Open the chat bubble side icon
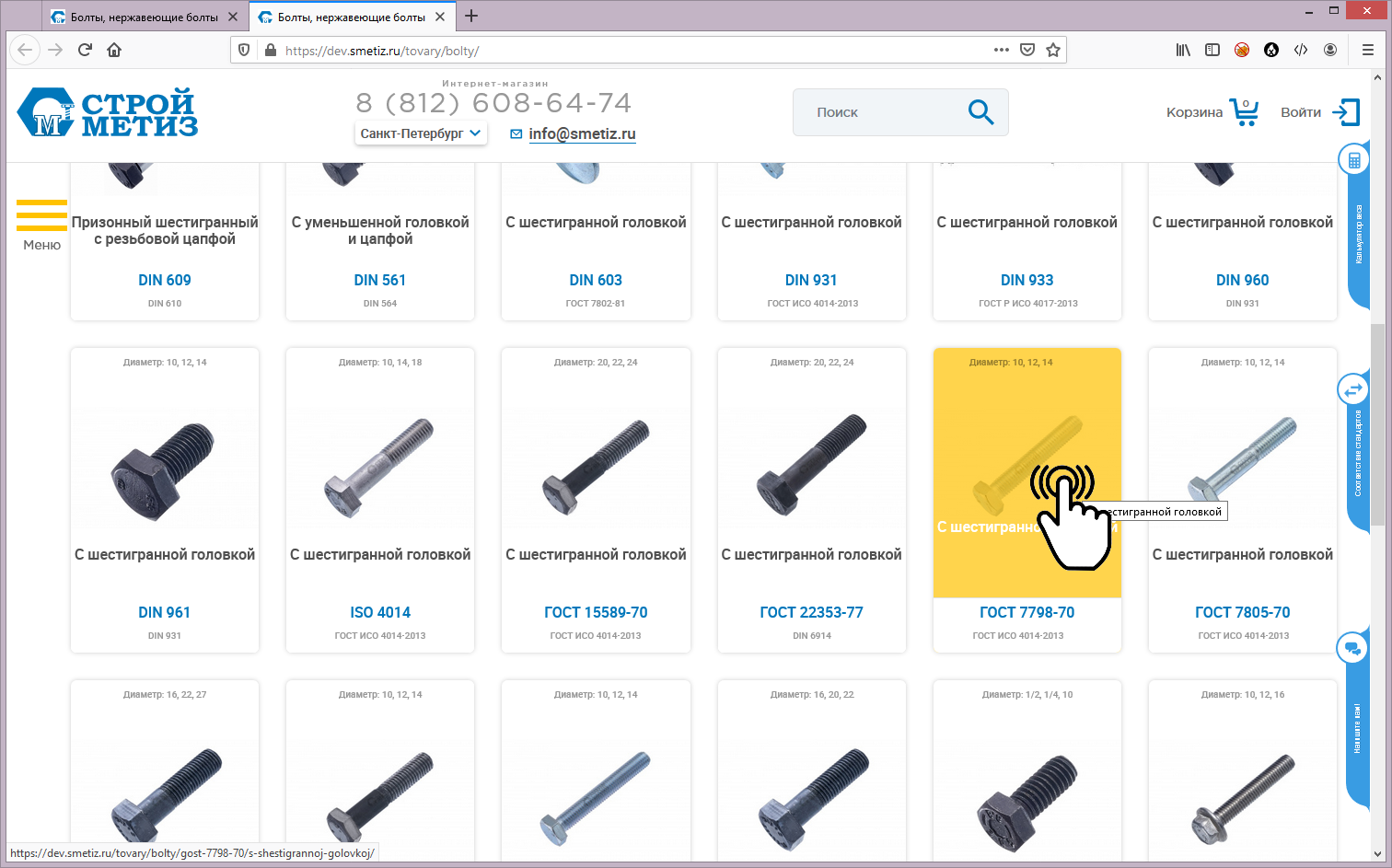The height and width of the screenshot is (868, 1392). point(1351,648)
